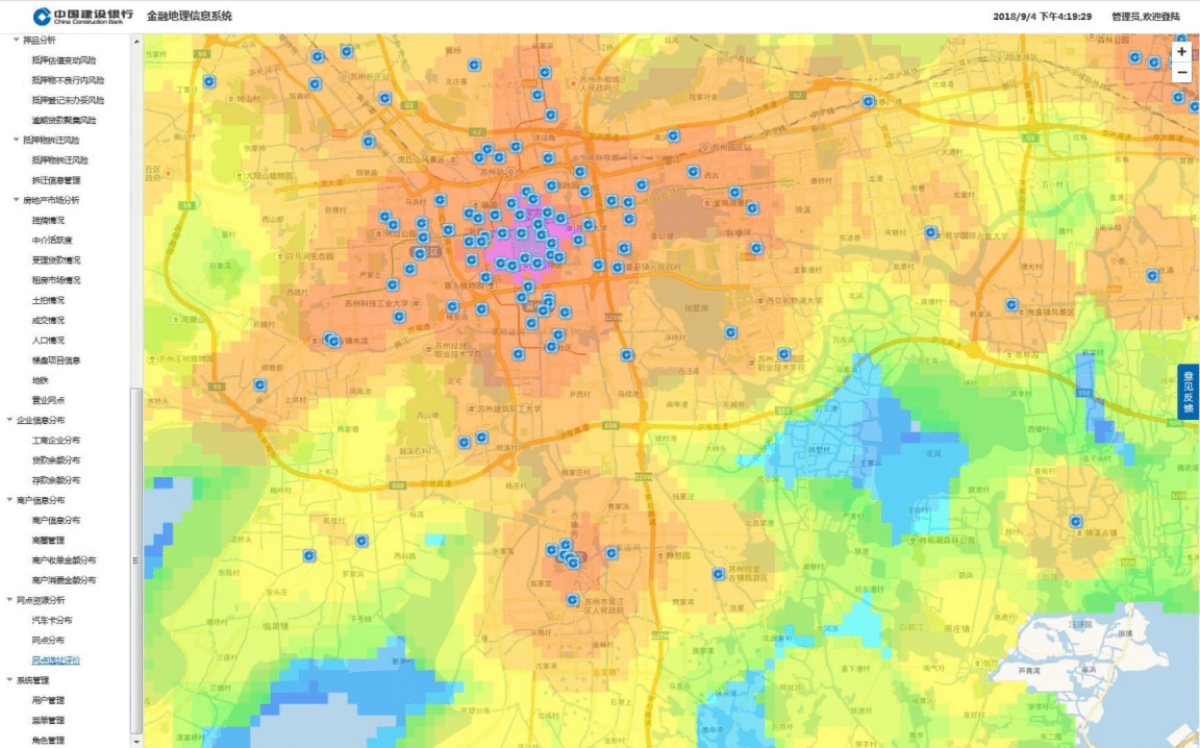Open 商户收单金额分布 in the sidebar

click(64, 560)
